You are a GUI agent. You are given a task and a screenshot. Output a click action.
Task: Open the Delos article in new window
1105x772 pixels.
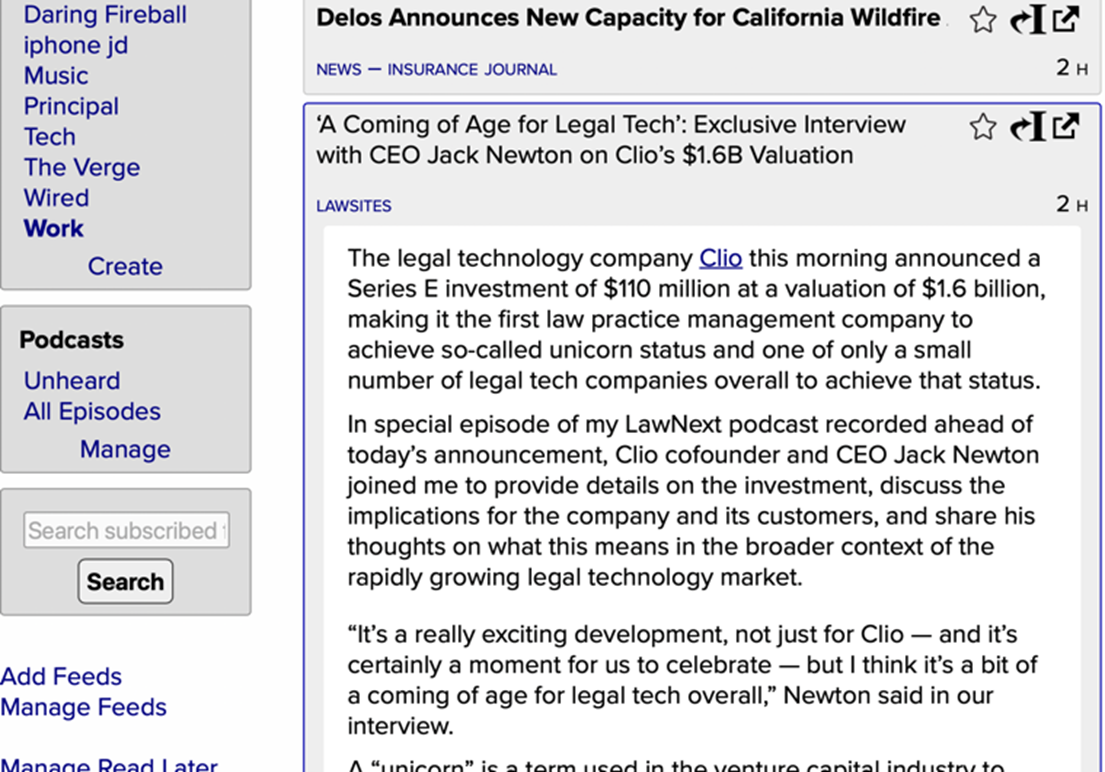click(x=1066, y=20)
